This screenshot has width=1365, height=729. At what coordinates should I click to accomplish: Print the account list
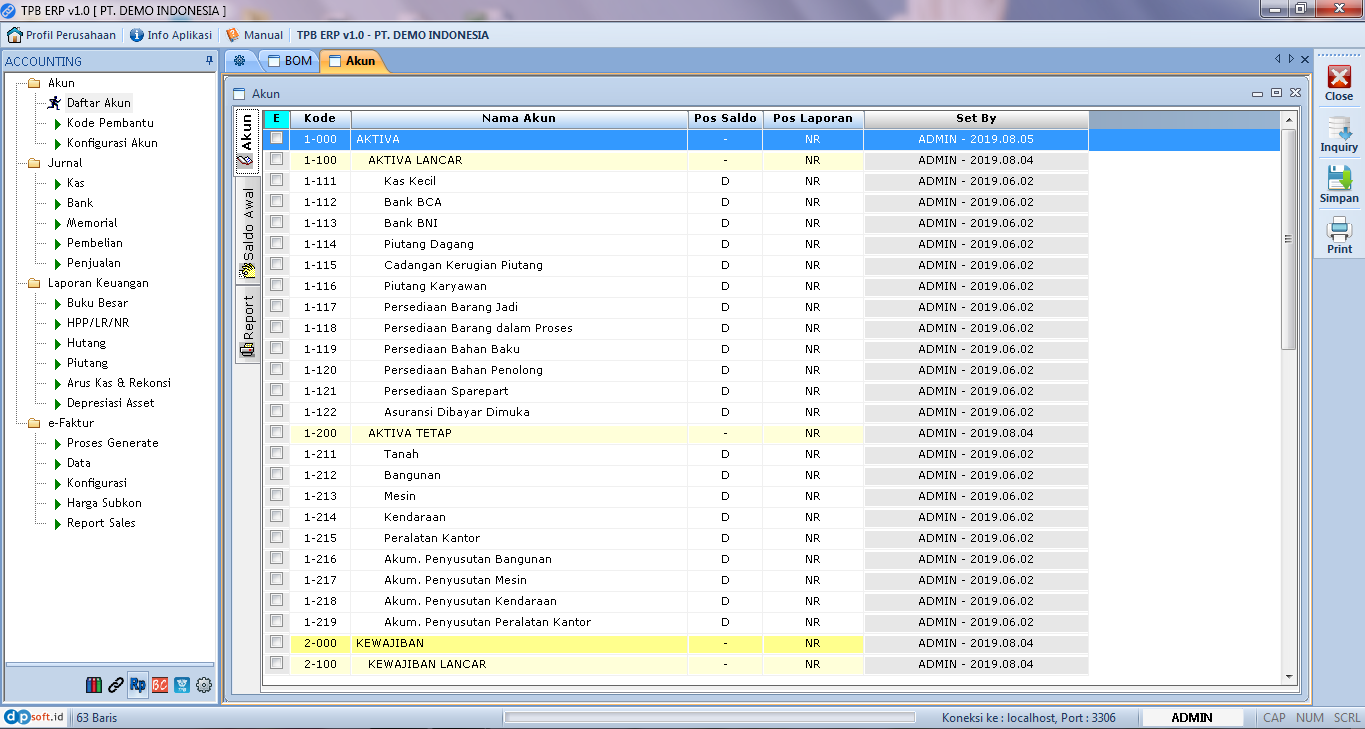coord(1339,236)
